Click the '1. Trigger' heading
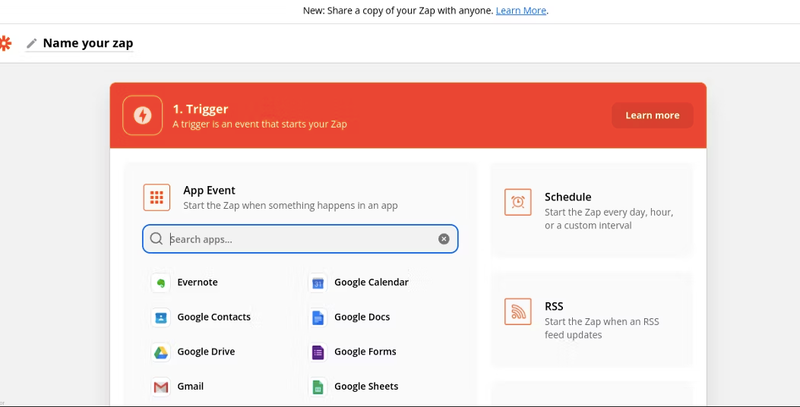This screenshot has width=800, height=407. (x=201, y=109)
